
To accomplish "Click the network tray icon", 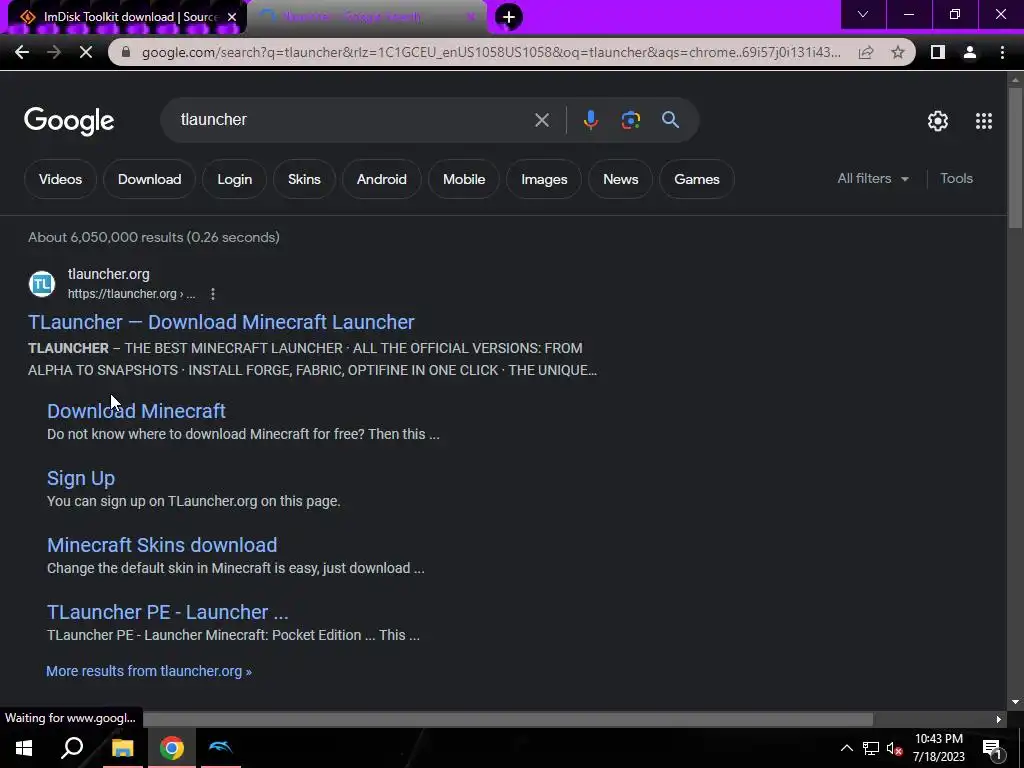I will pyautogui.click(x=871, y=748).
